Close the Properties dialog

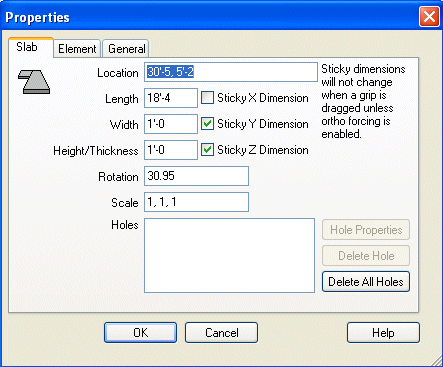(429, 16)
